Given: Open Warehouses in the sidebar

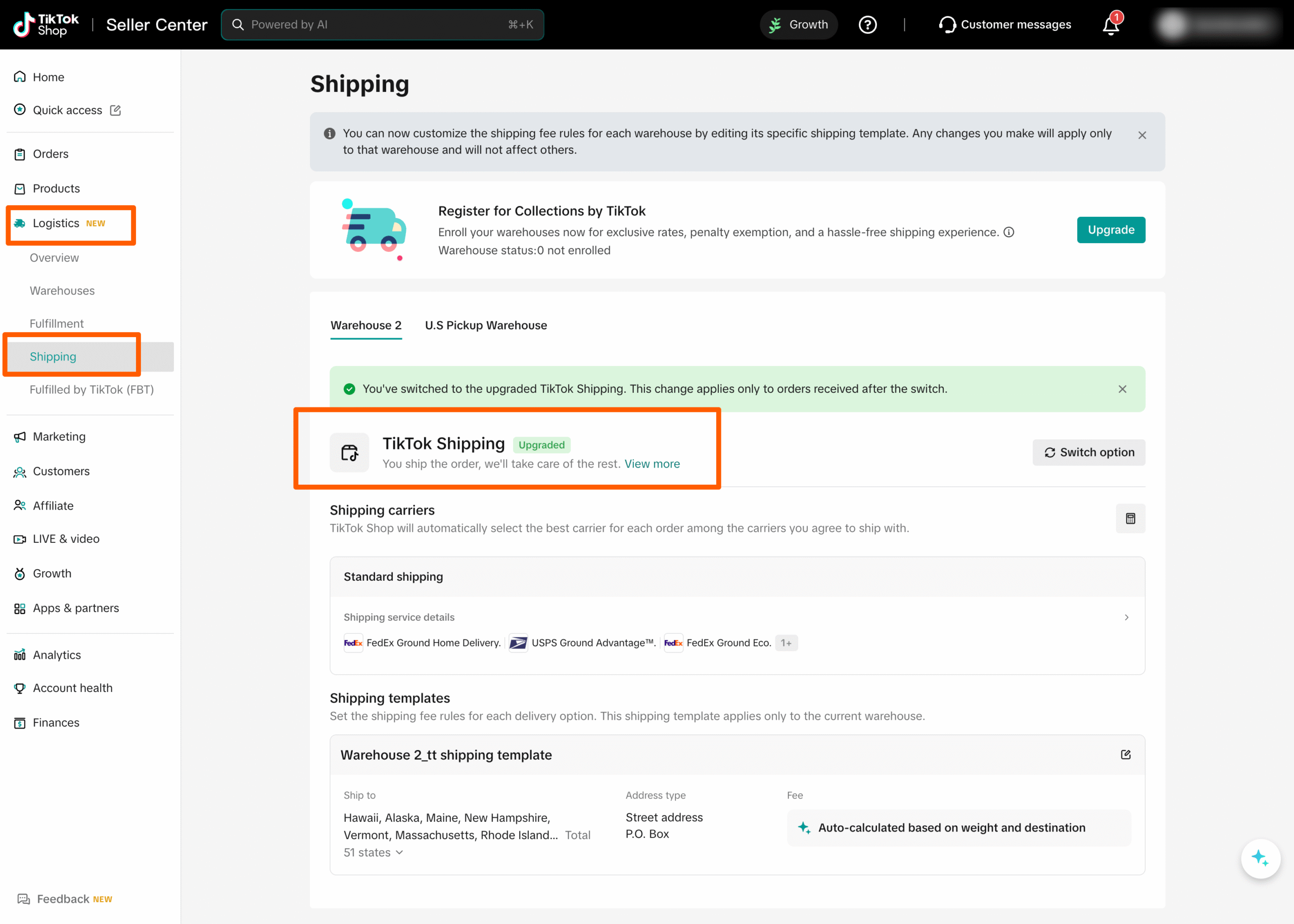Looking at the screenshot, I should click(x=62, y=291).
